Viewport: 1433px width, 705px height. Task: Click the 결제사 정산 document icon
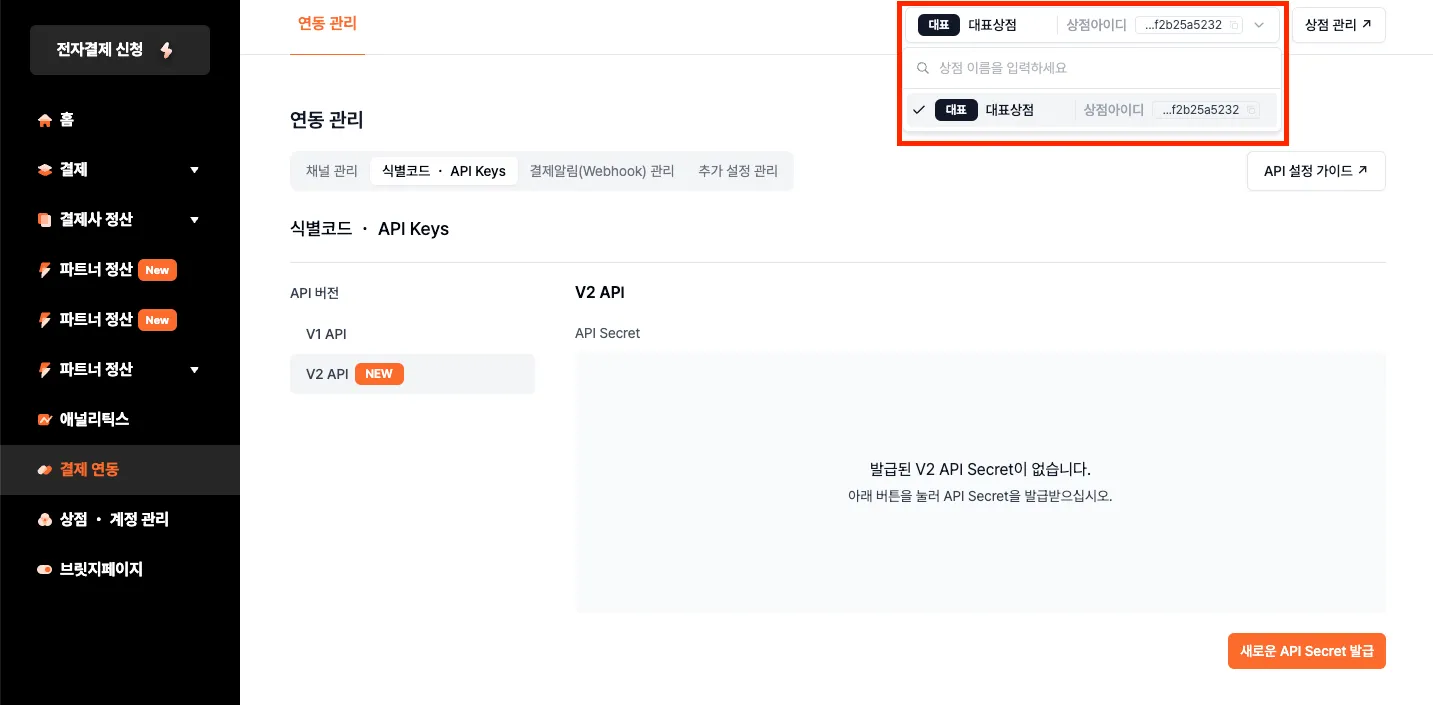tap(44, 220)
